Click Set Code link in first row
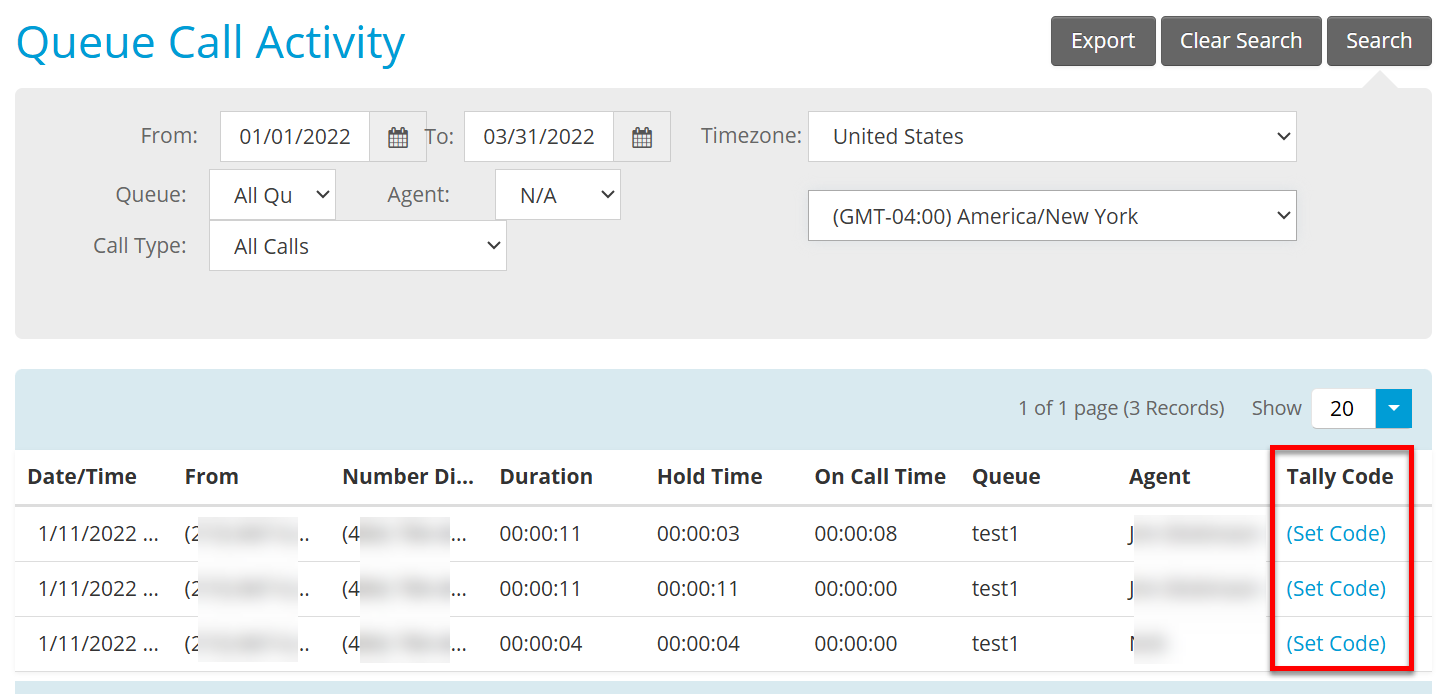1442x694 pixels. tap(1336, 533)
